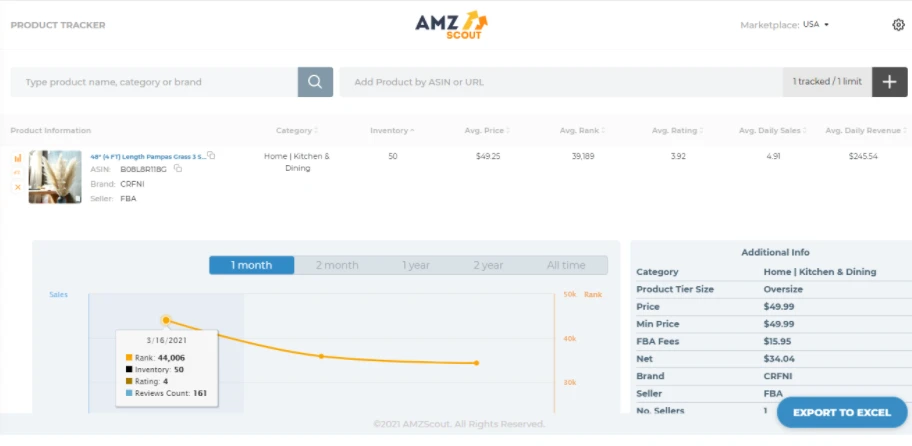Sort by Category column
Viewport: 912px width, 446px height.
click(x=297, y=130)
